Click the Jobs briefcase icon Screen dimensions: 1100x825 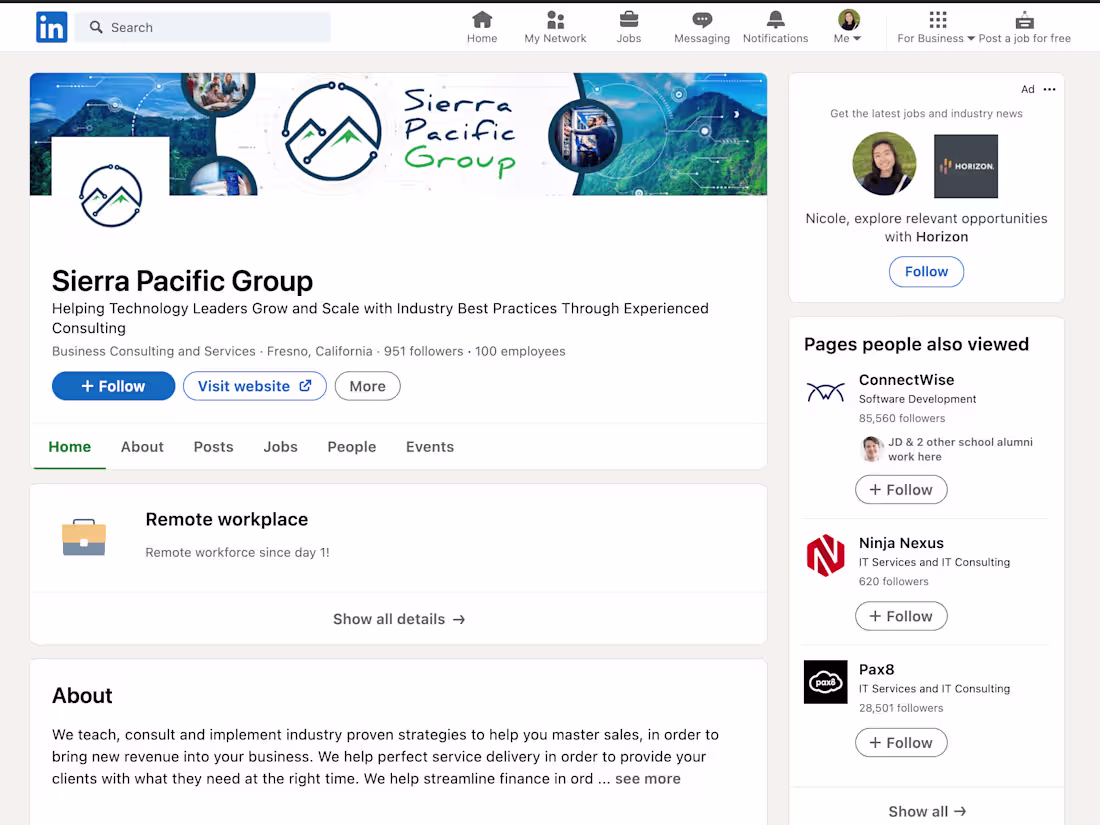629,20
